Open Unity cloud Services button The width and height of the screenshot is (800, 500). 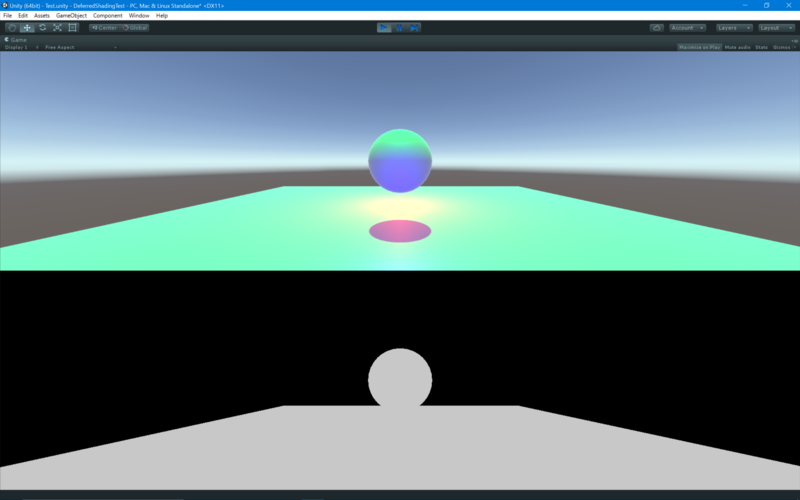(657, 28)
